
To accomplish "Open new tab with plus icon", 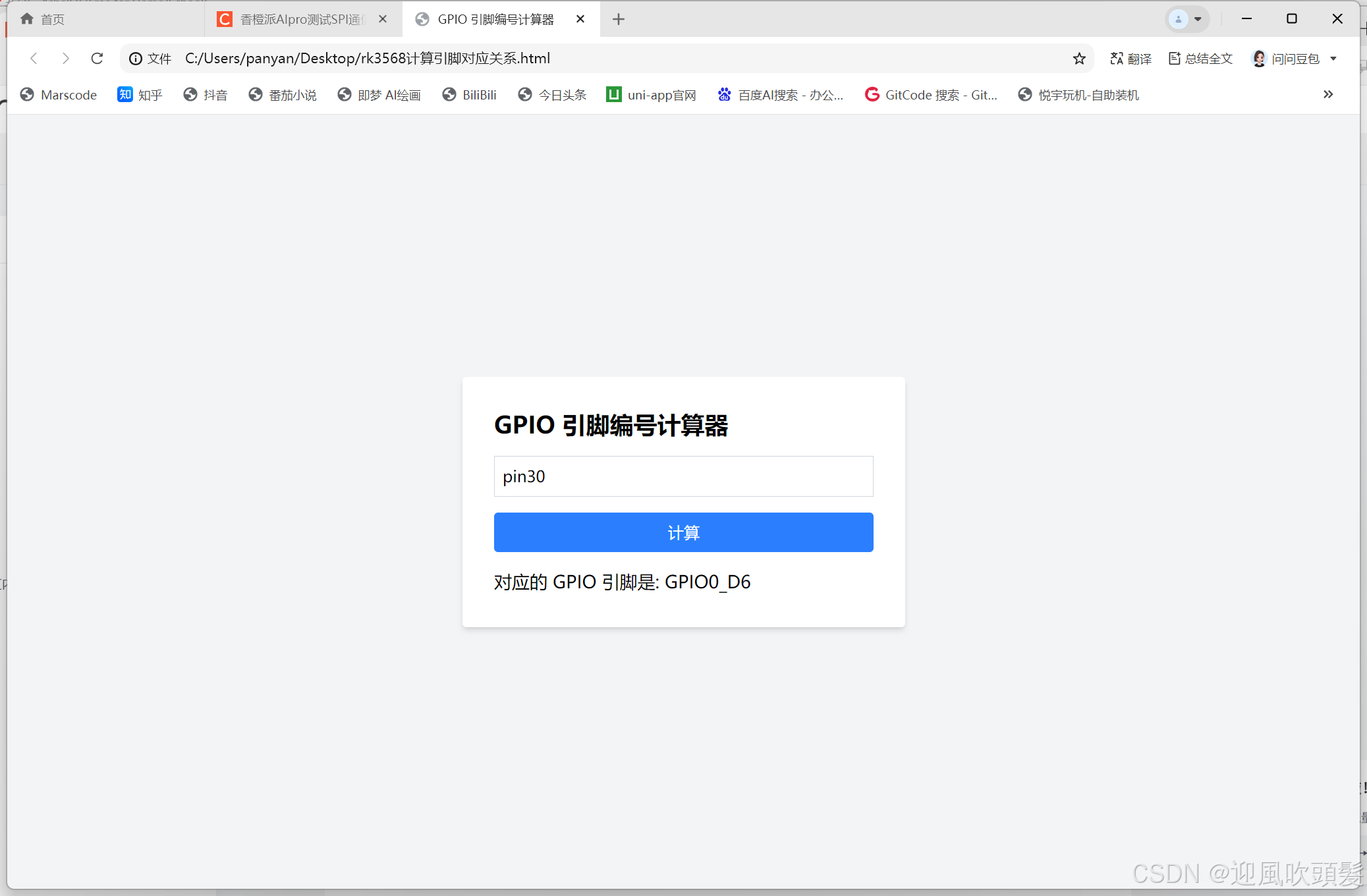I will coord(618,19).
